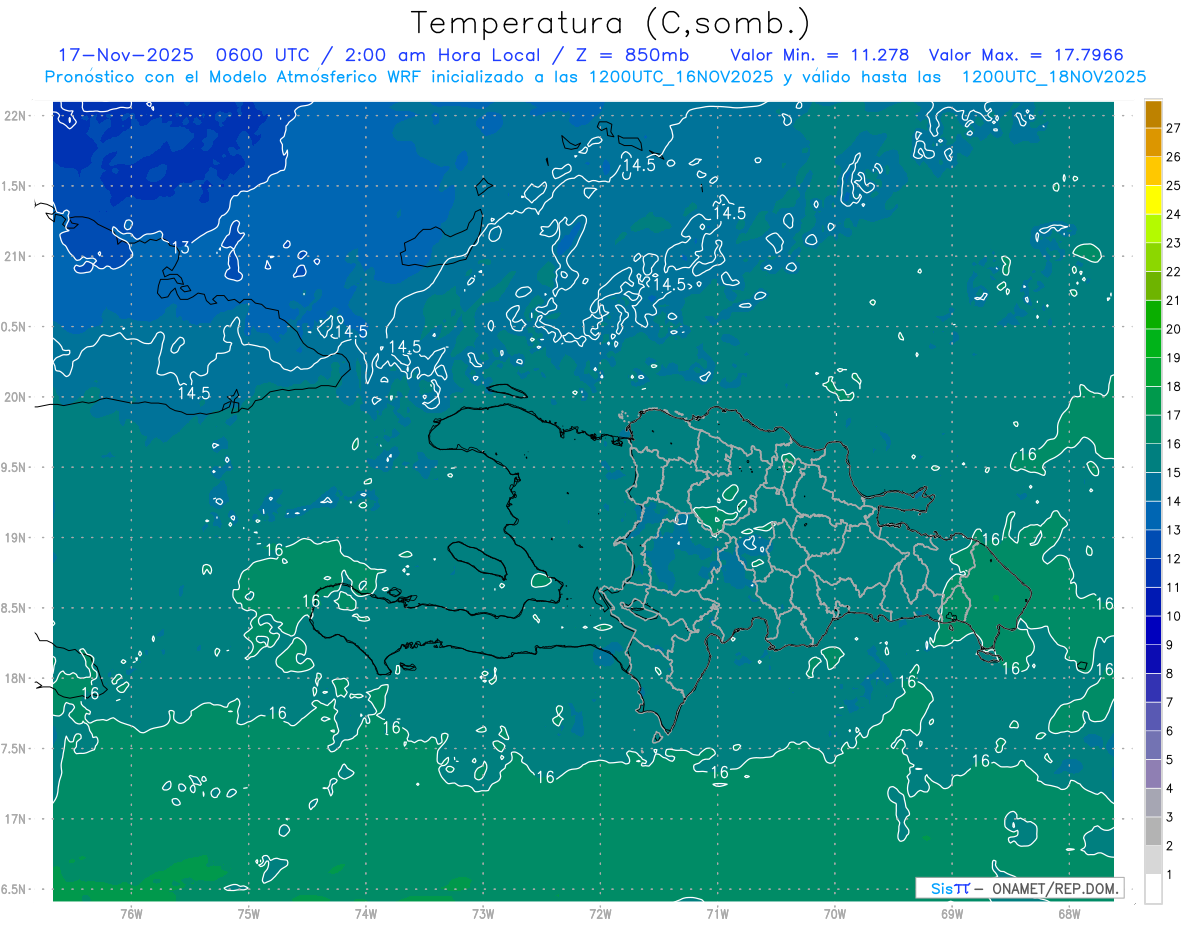Click the orange 27 degree legend swatch
Viewport: 1200px width, 927px height.
(x=1153, y=114)
